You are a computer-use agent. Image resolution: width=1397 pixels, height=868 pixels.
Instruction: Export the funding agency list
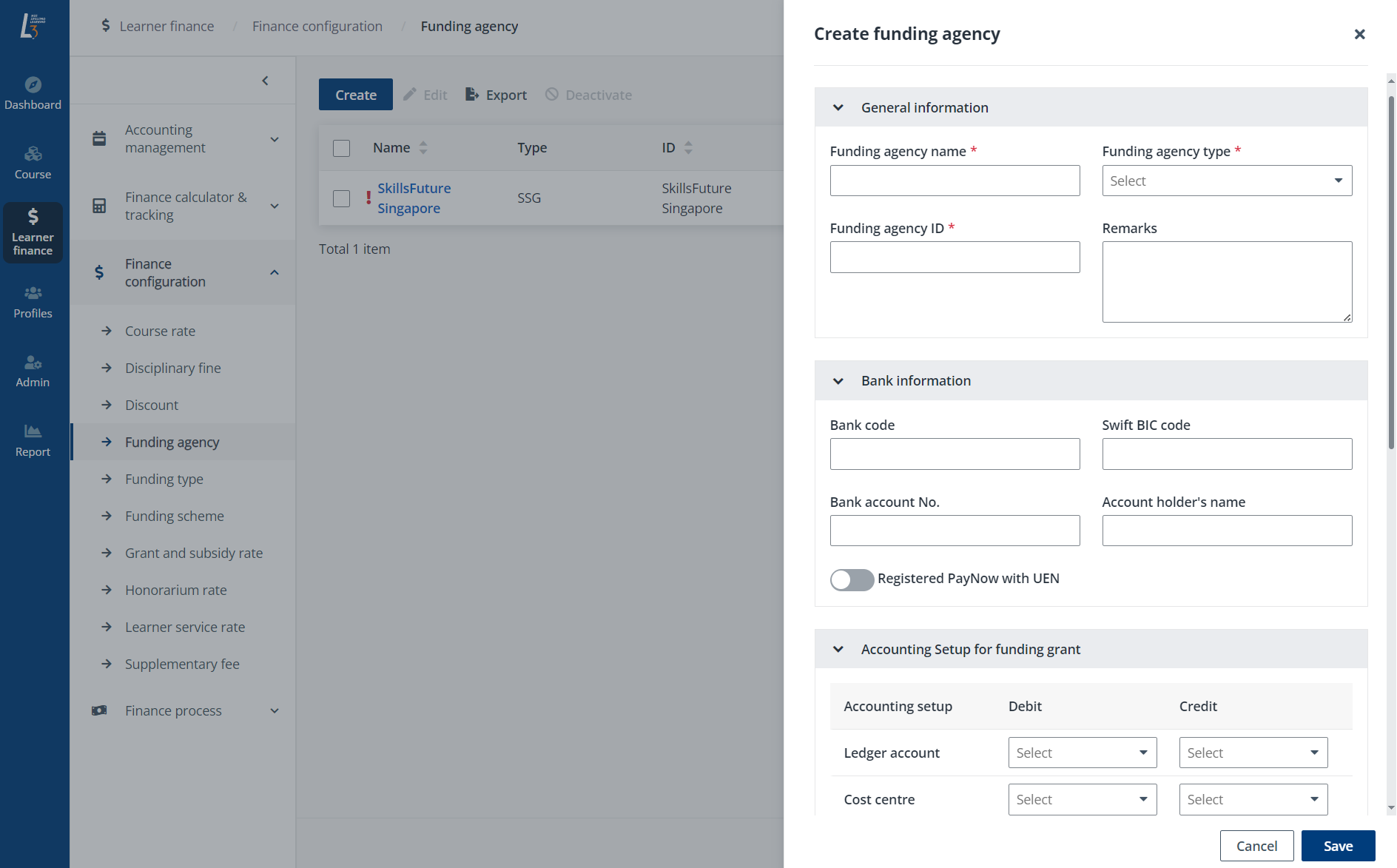[495, 94]
